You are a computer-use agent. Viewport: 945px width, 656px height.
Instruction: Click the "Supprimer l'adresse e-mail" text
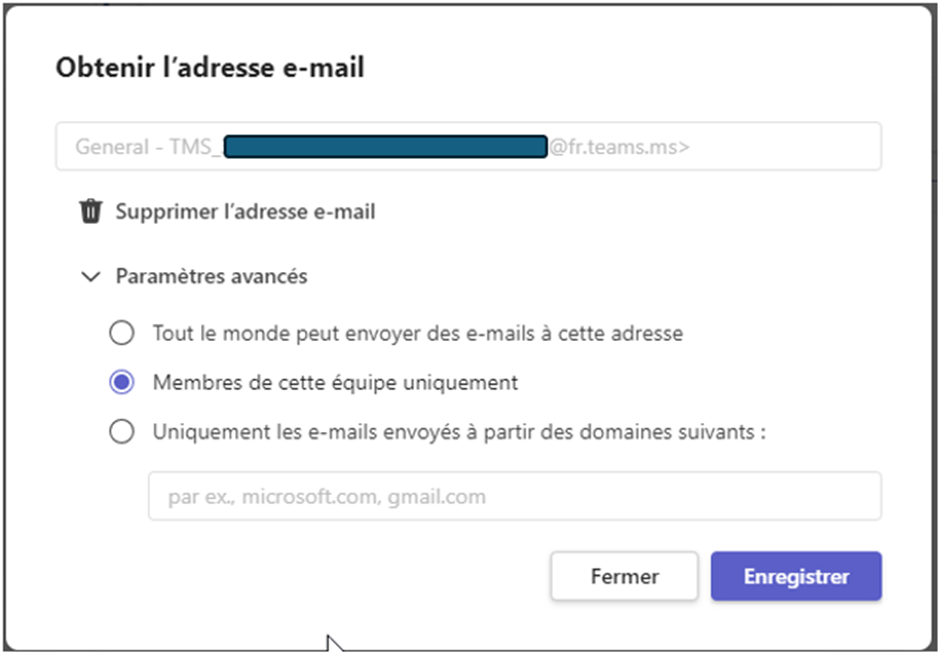[245, 212]
